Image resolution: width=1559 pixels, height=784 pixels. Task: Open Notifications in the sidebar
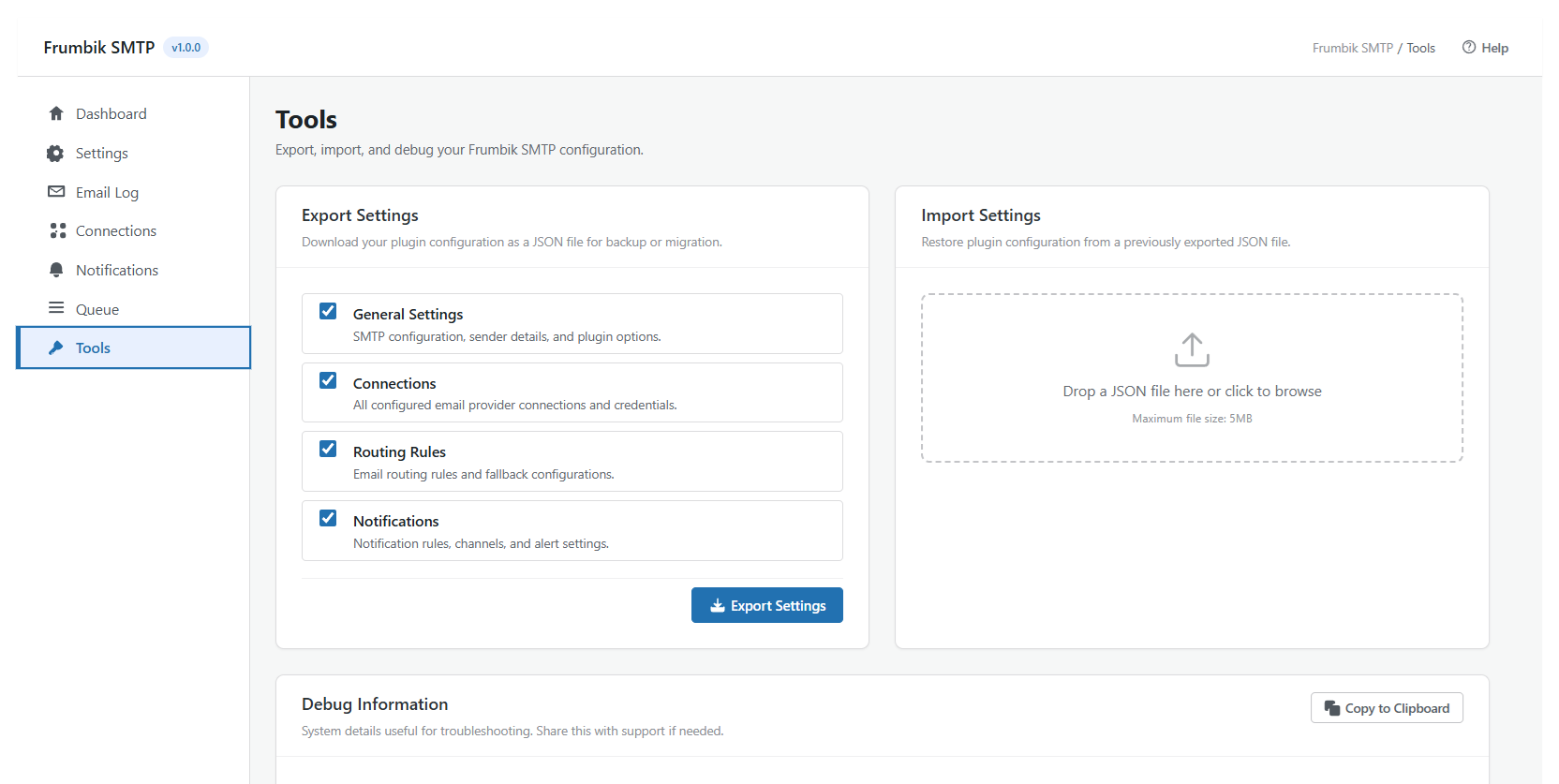pyautogui.click(x=133, y=270)
